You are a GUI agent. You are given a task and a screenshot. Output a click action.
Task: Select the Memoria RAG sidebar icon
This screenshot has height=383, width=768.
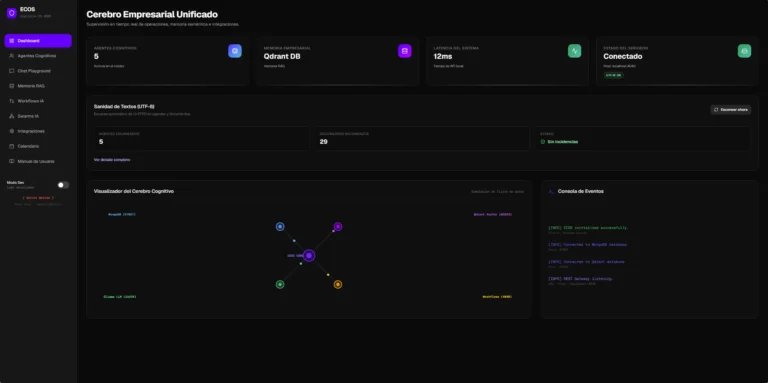point(12,86)
